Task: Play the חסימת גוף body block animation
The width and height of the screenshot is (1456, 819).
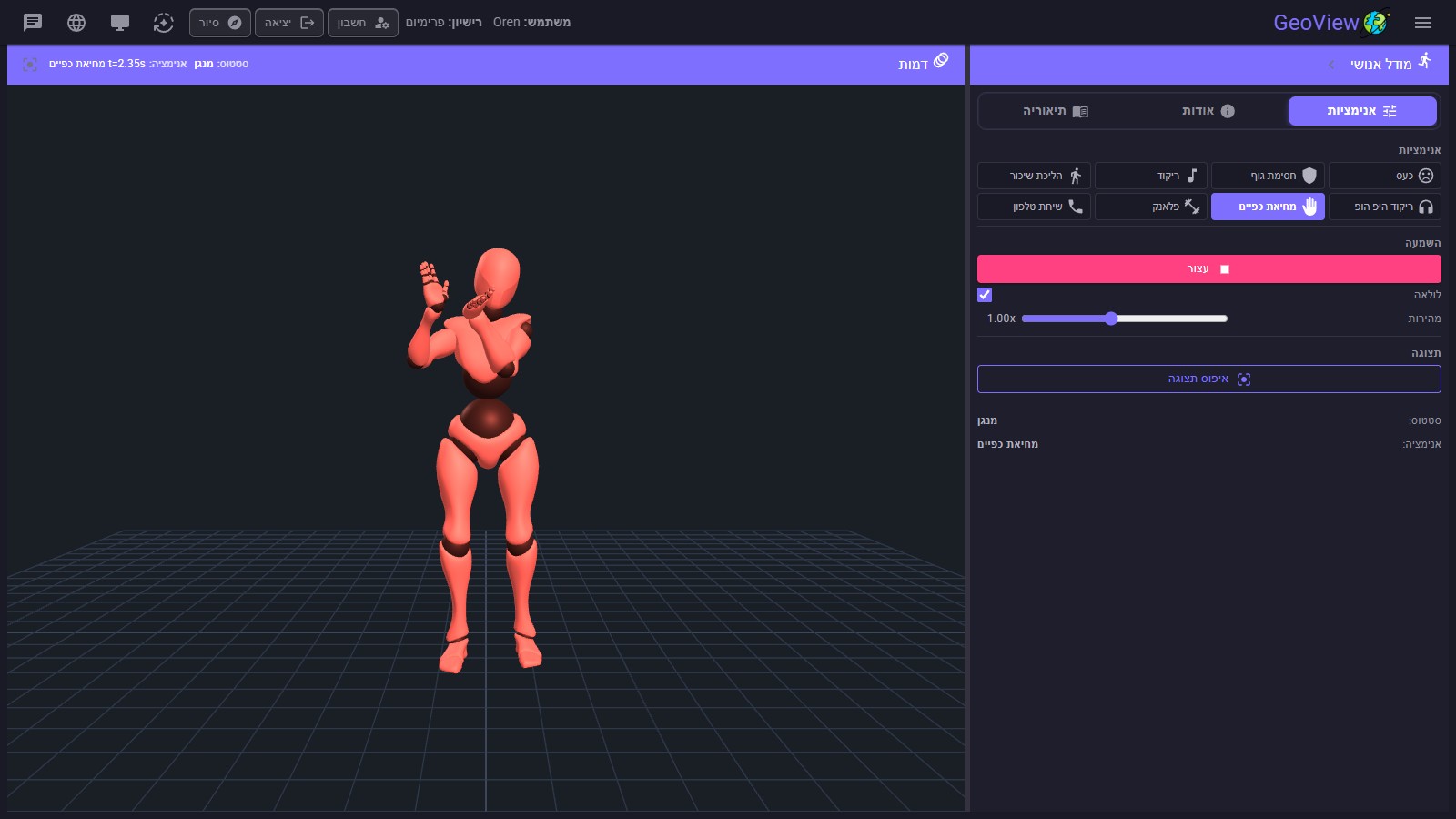Action: (1268, 176)
